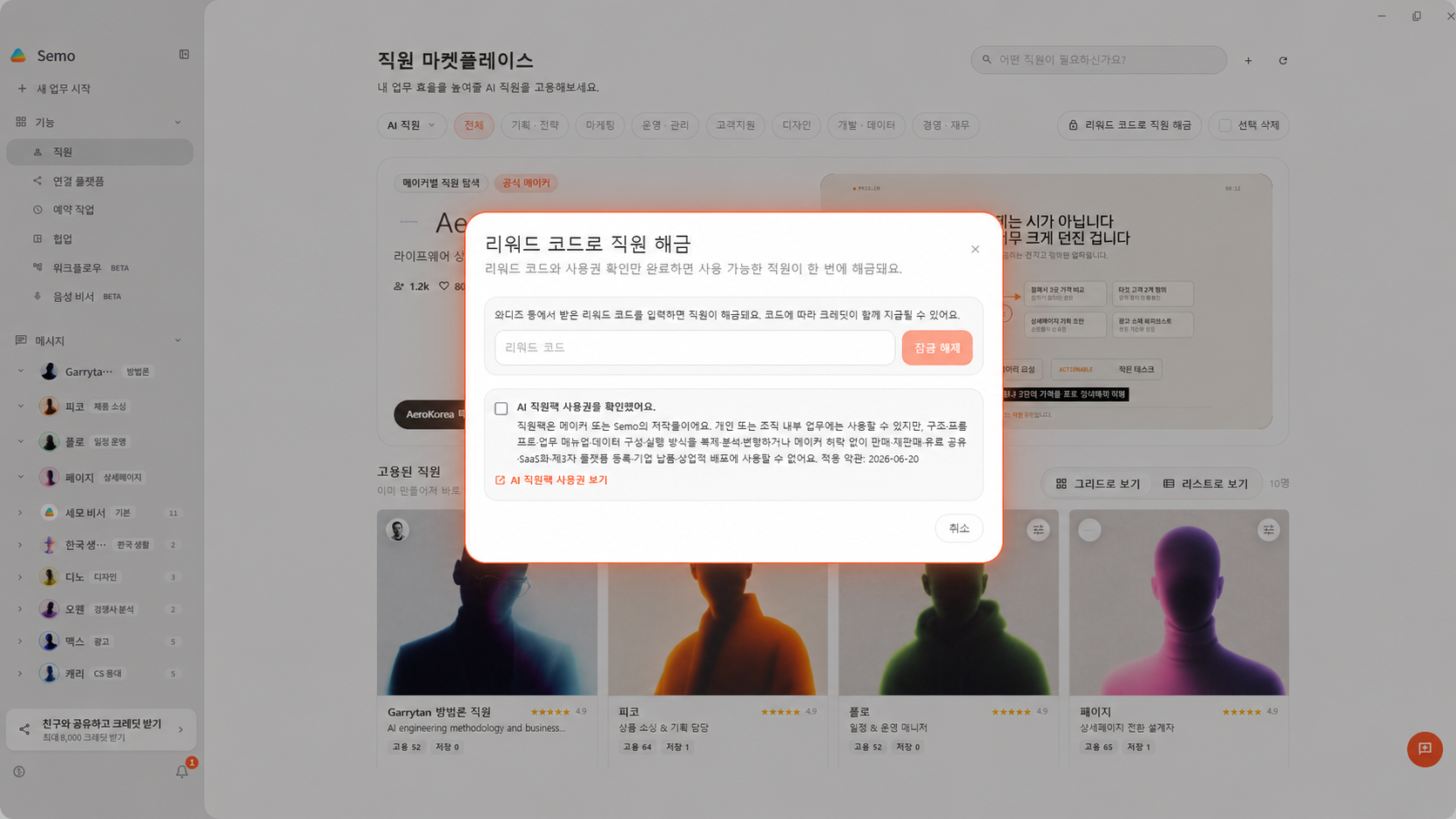Expand the 디노 message row chevron
Image resolution: width=1456 pixels, height=819 pixels.
tap(20, 577)
